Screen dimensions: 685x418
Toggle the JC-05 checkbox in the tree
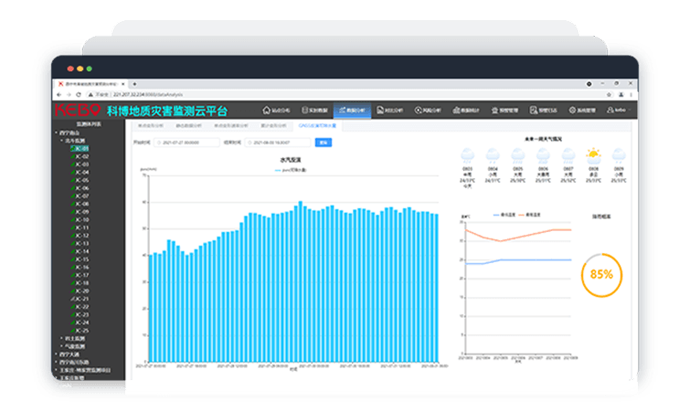click(75, 180)
